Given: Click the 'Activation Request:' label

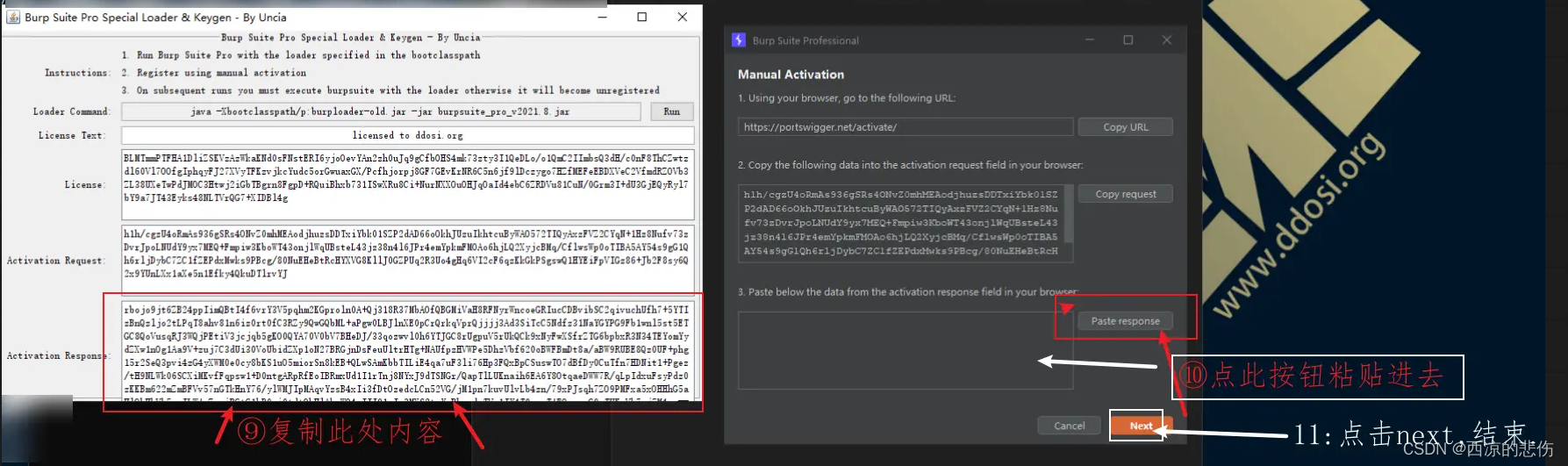Looking at the screenshot, I should pos(55,261).
